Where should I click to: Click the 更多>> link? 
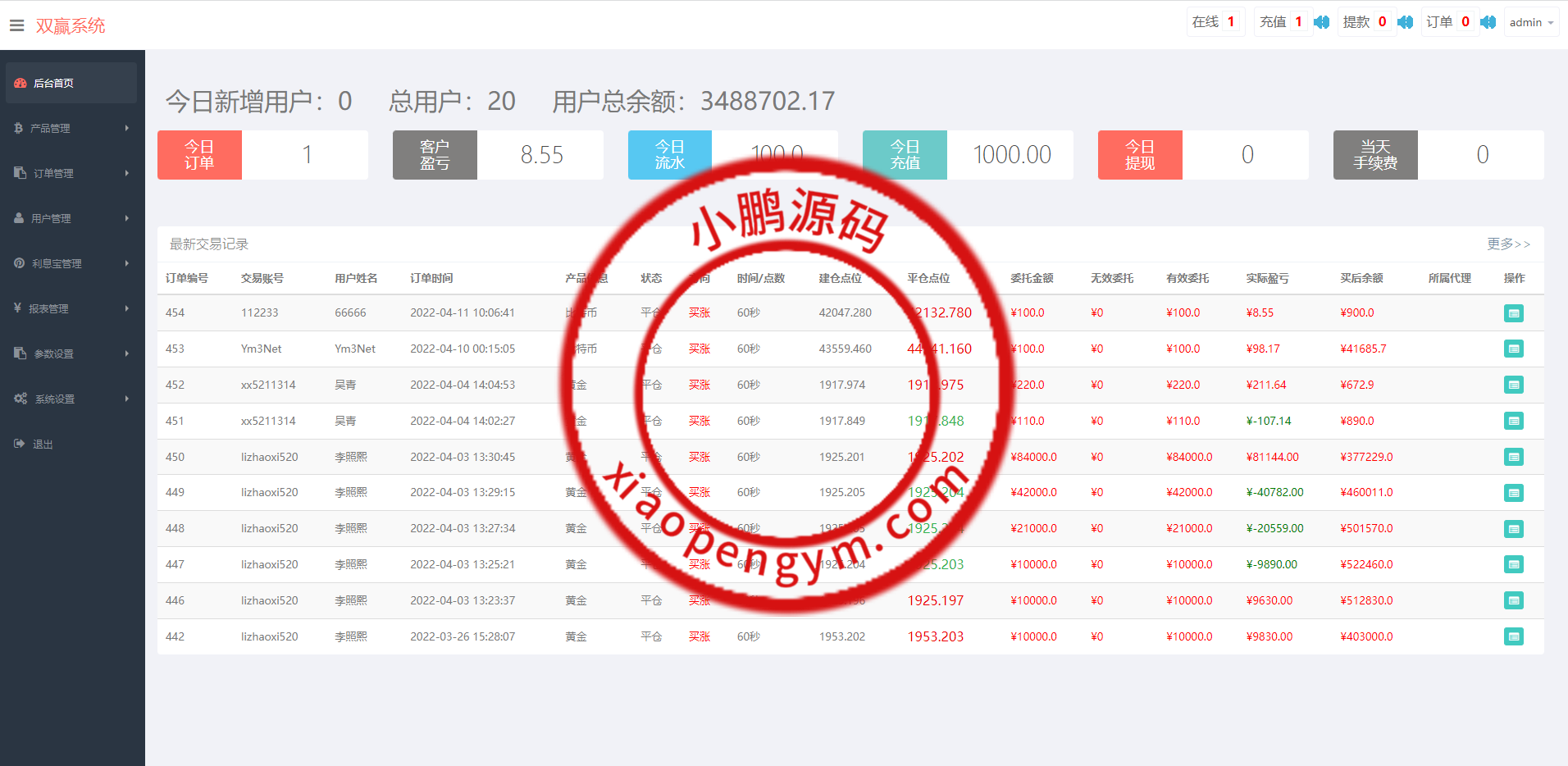[x=1508, y=244]
